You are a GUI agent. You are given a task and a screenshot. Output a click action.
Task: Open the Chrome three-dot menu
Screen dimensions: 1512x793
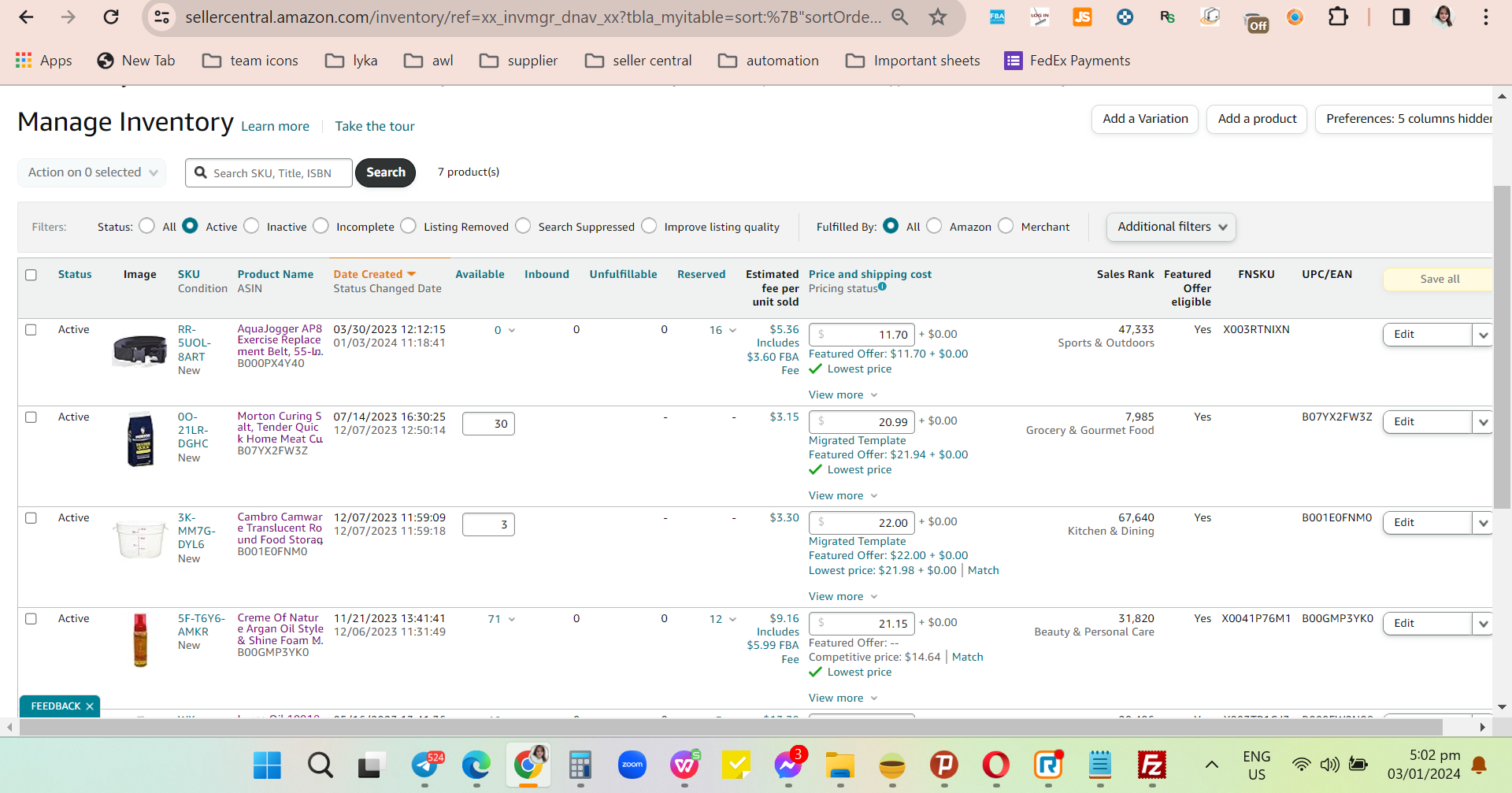[x=1486, y=17]
